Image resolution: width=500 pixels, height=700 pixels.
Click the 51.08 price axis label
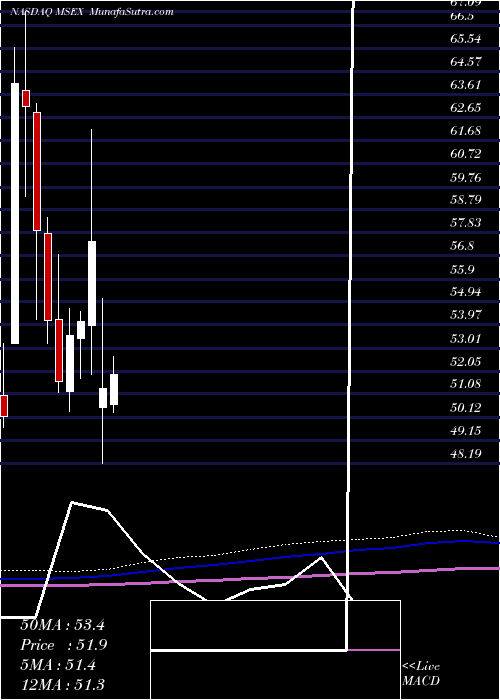point(466,384)
